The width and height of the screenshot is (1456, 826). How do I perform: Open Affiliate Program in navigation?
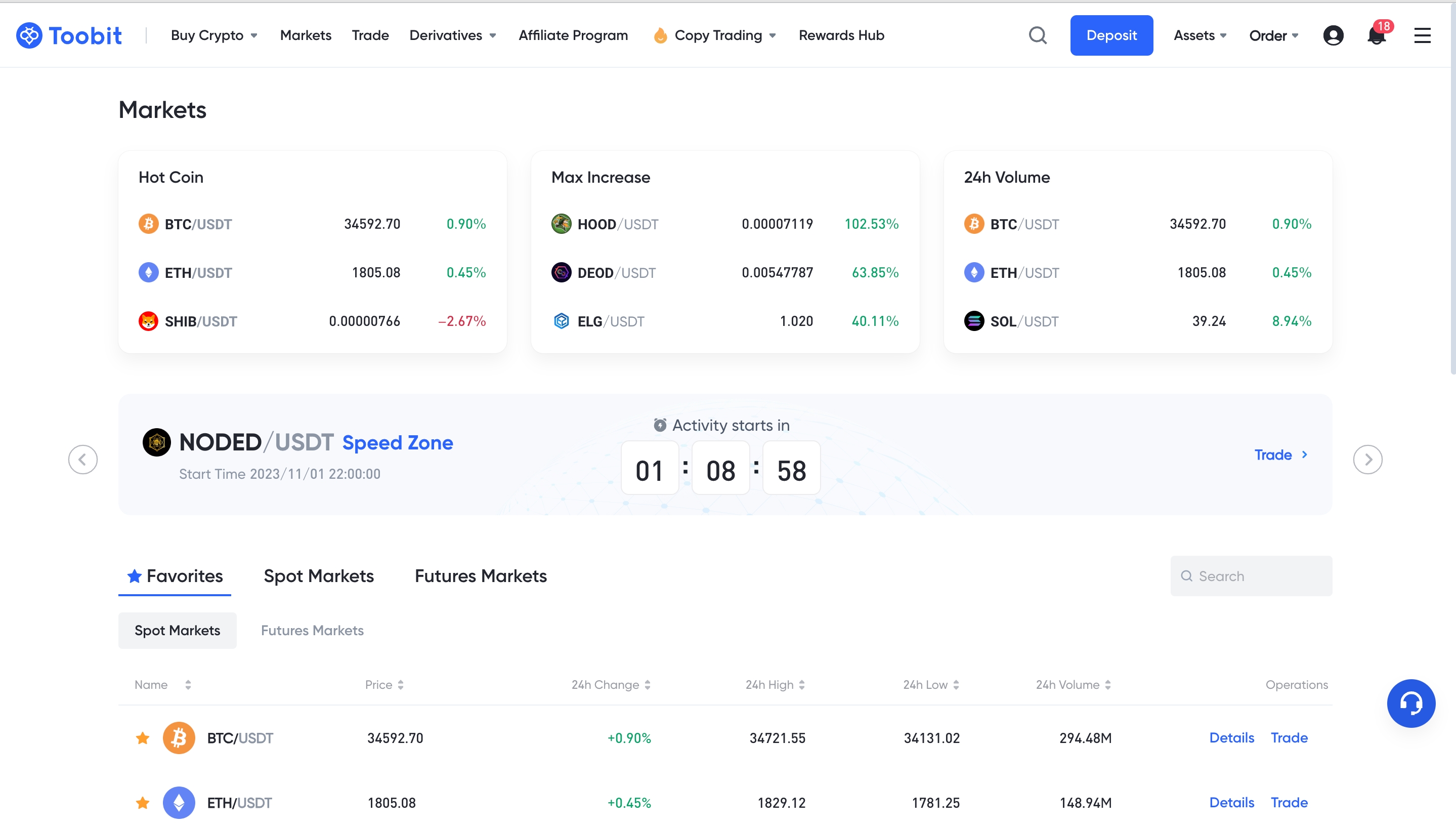pyautogui.click(x=573, y=35)
